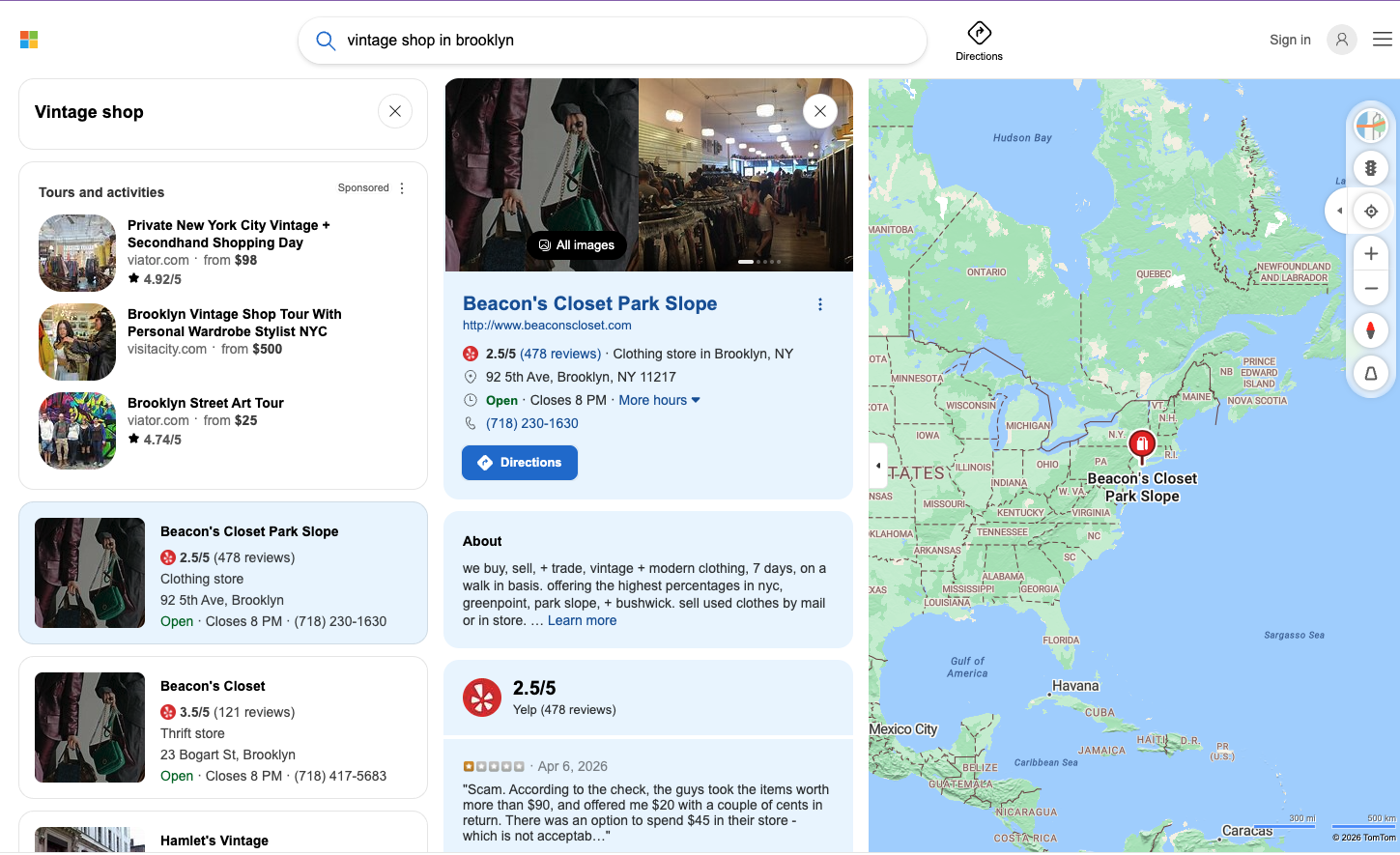Screen dimensions: 1400x855
Task: Open Private New York City Vintage tour listing
Action: pos(229,234)
